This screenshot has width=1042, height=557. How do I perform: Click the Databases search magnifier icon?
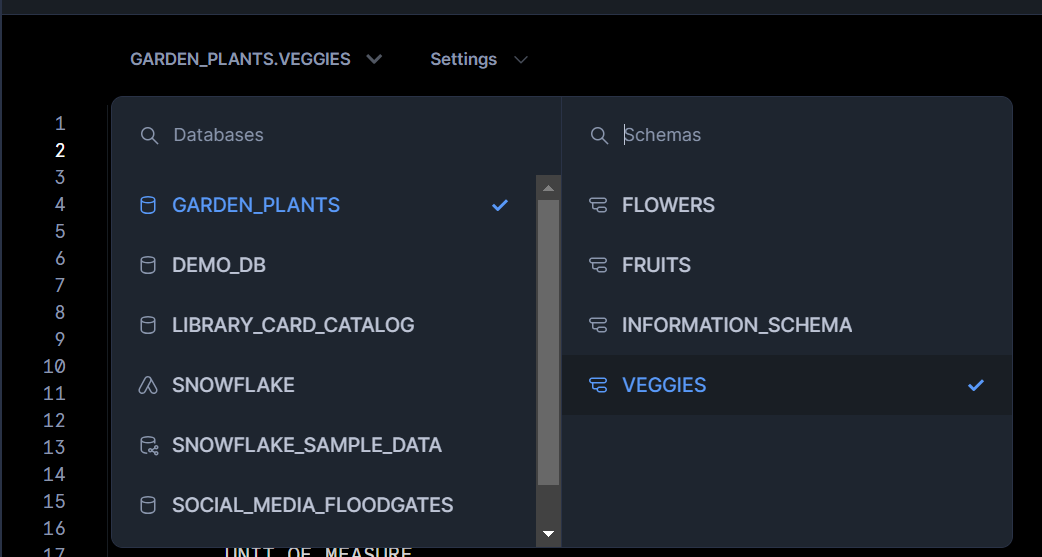pyautogui.click(x=150, y=136)
